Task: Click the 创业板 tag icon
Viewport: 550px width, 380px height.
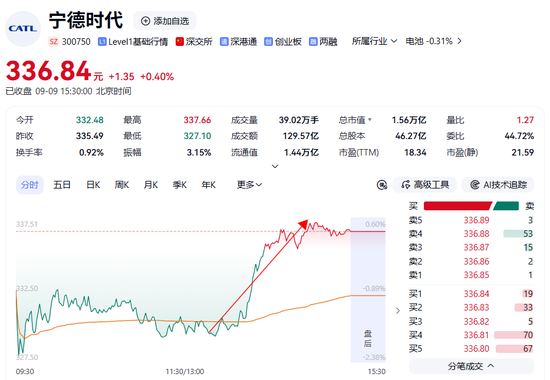Action: tap(268, 42)
